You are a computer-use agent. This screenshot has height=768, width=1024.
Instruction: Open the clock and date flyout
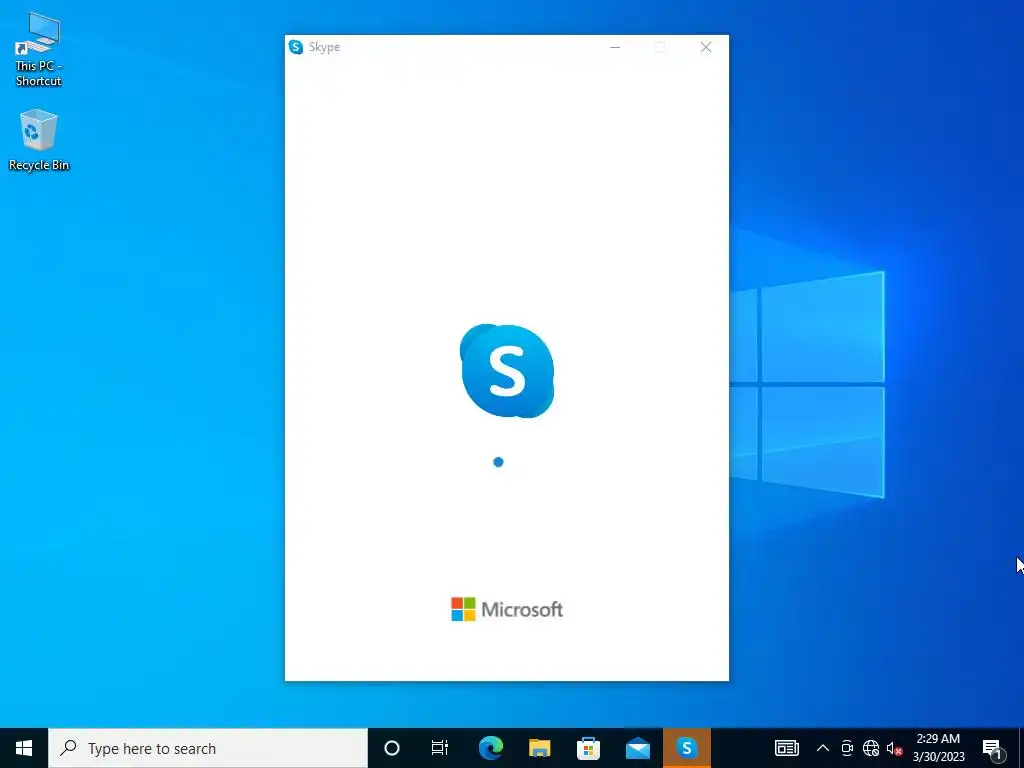coord(938,748)
